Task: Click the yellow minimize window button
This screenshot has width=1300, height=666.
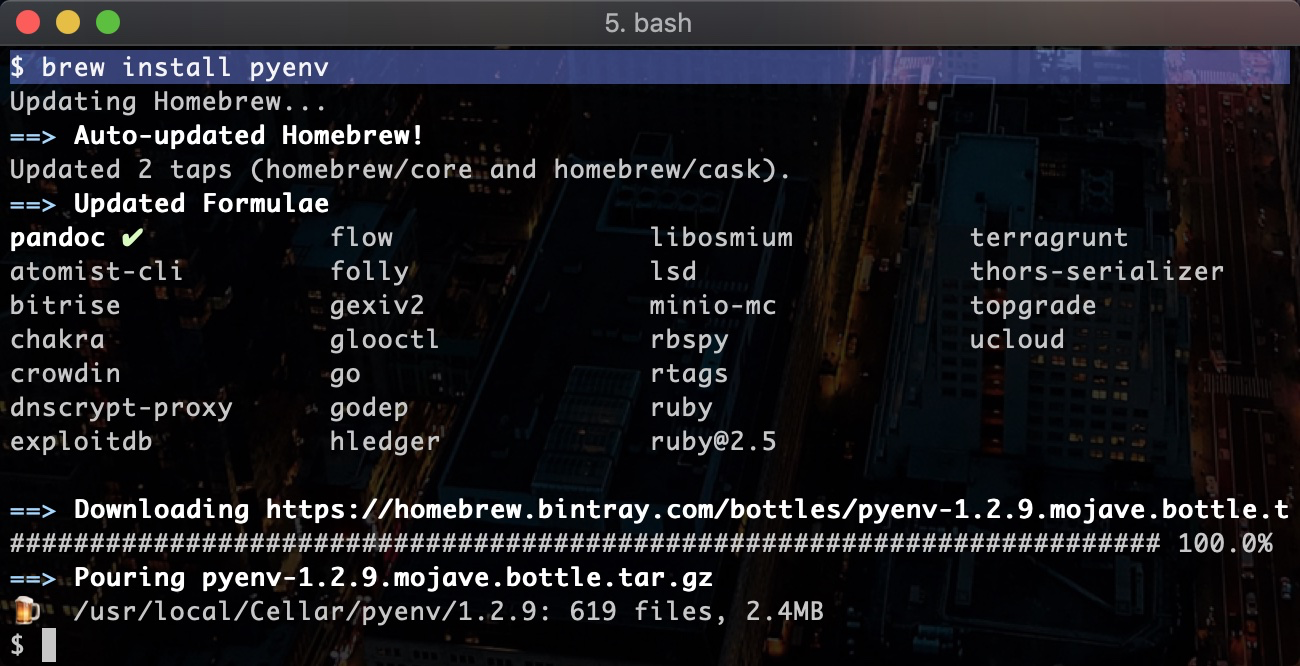Action: (68, 22)
